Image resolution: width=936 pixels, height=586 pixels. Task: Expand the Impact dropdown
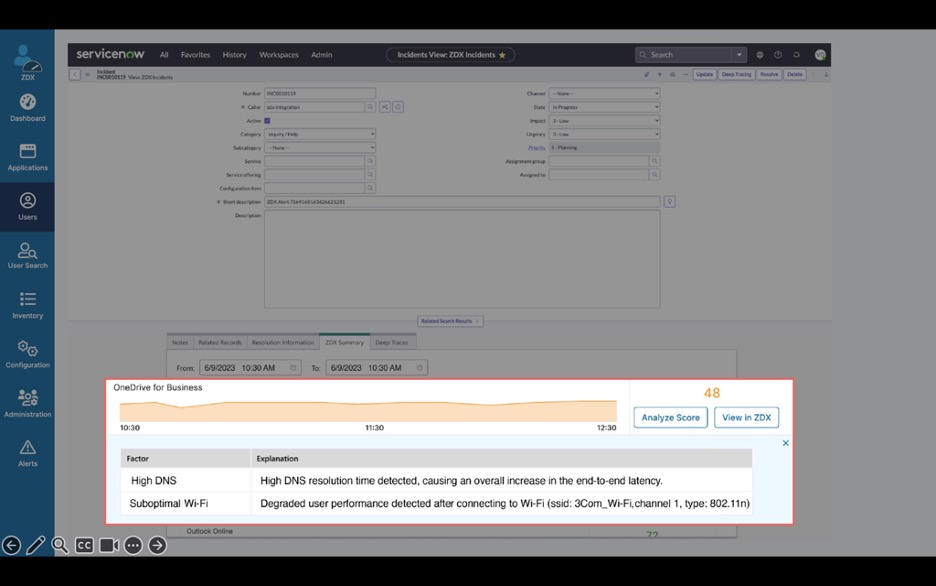(604, 121)
